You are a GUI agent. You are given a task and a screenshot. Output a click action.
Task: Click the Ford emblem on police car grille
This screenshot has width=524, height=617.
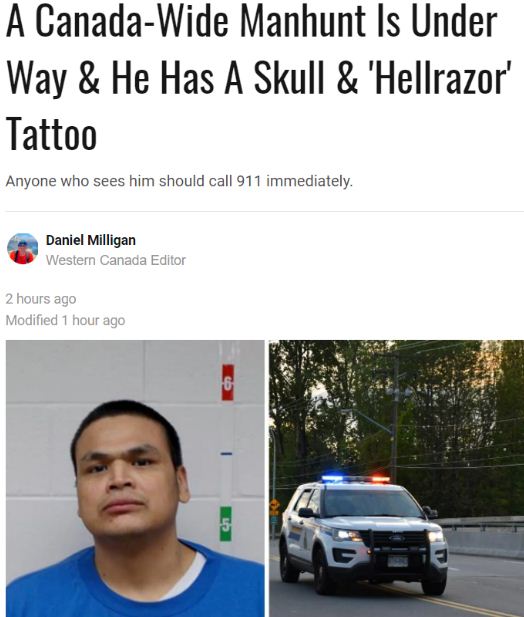click(x=396, y=538)
